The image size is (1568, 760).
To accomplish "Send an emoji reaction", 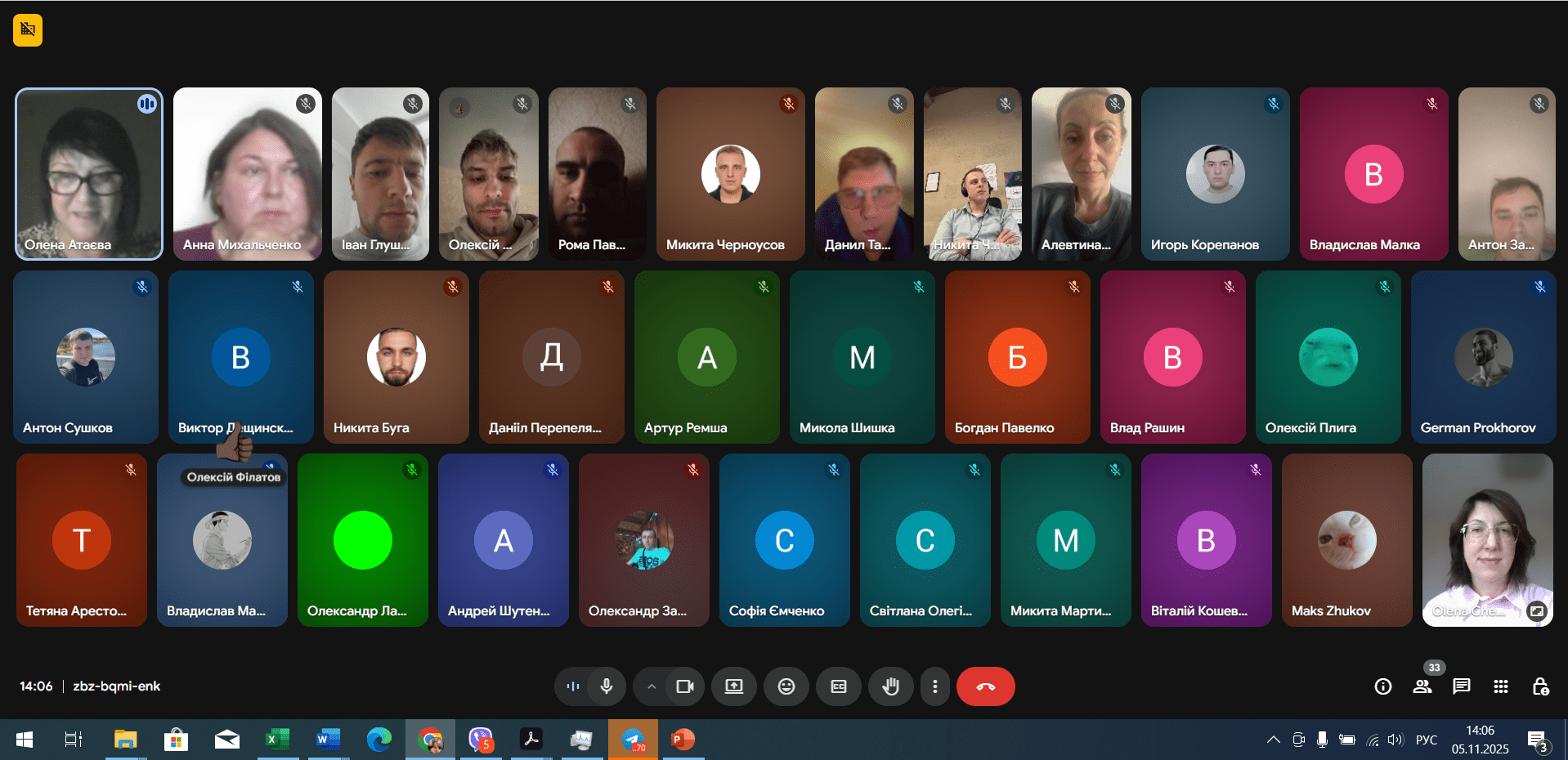I will tap(786, 686).
